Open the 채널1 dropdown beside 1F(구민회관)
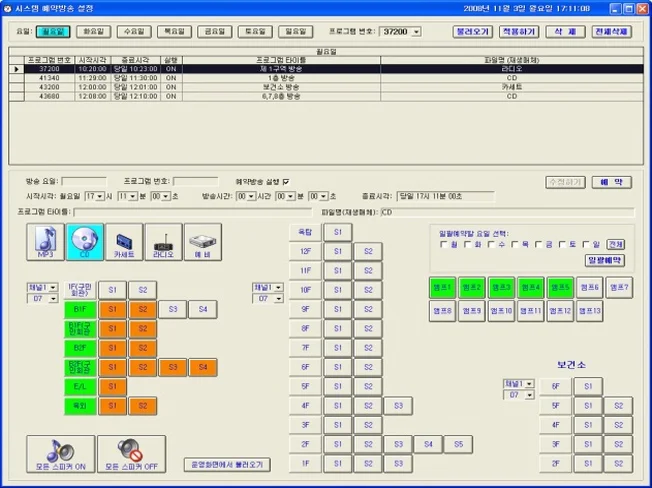The image size is (652, 488). (53, 288)
